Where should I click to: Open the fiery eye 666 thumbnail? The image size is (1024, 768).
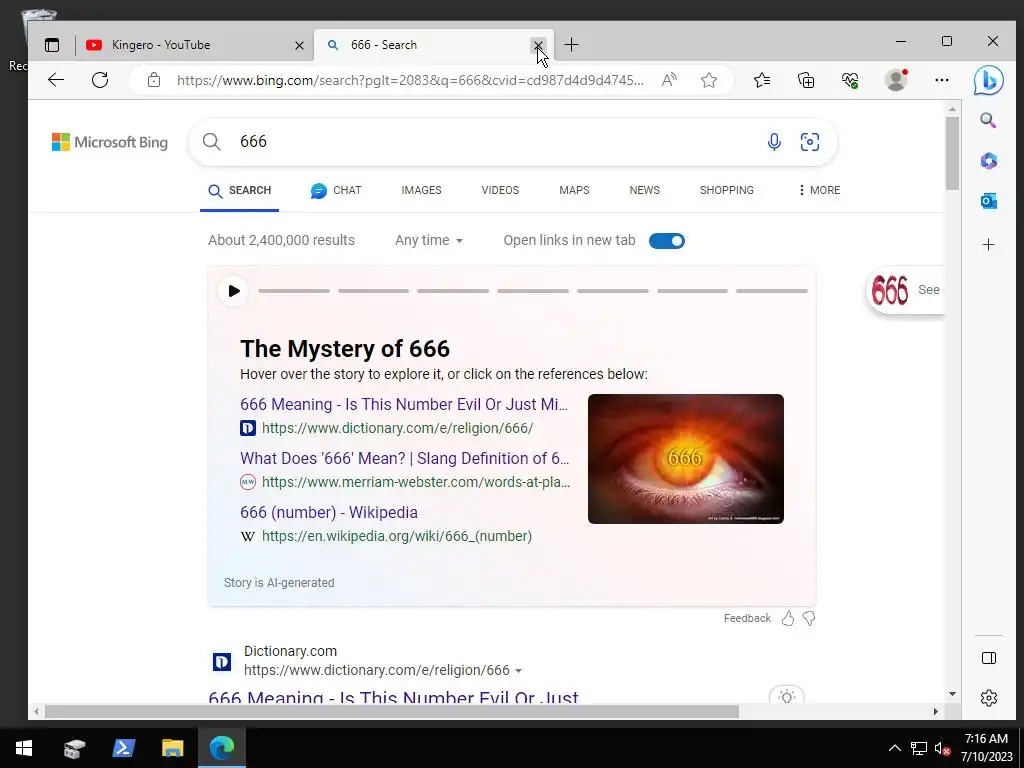coord(686,459)
